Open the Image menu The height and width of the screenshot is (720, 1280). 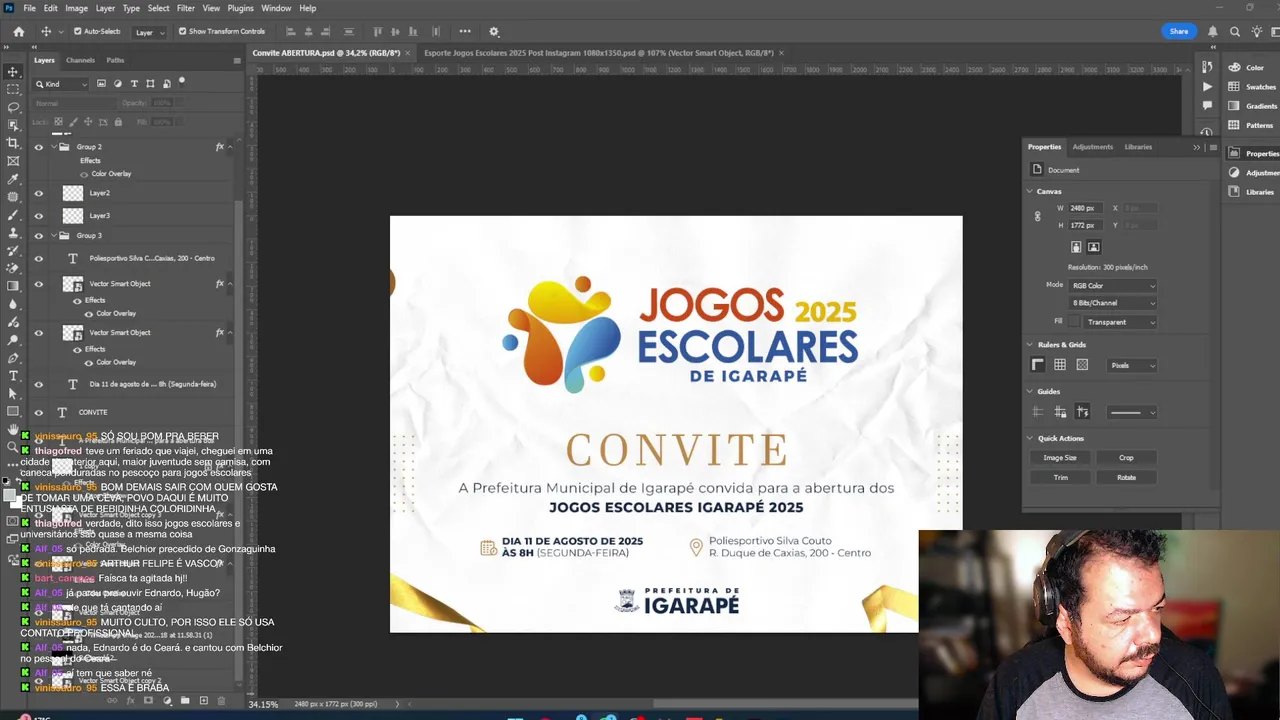click(76, 8)
